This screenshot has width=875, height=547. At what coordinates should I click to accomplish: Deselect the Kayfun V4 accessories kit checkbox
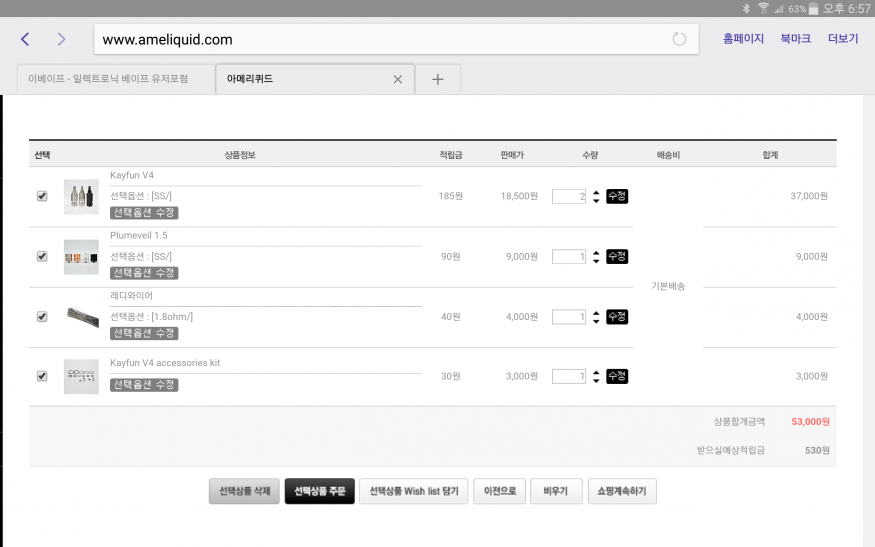coord(42,377)
